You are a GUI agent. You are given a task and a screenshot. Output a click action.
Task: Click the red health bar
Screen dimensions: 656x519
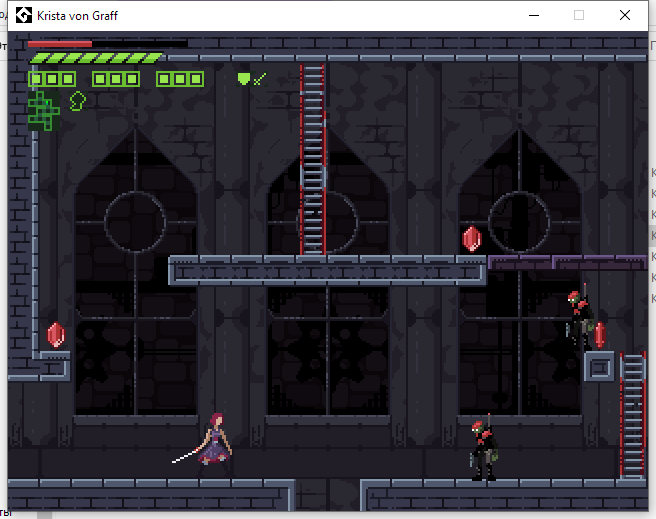pyautogui.click(x=60, y=44)
